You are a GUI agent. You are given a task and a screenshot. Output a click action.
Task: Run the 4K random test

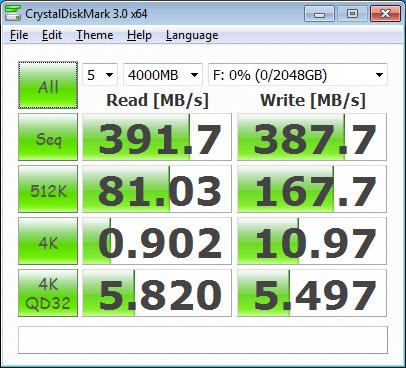click(x=48, y=241)
